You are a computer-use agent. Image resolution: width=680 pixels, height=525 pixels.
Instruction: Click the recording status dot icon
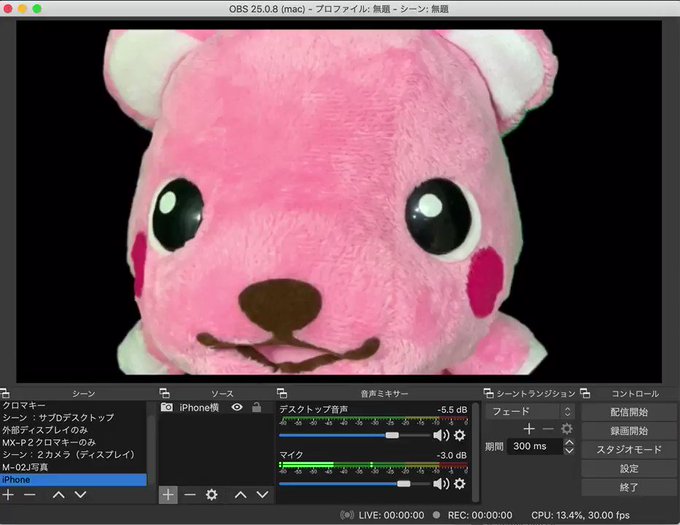click(436, 515)
